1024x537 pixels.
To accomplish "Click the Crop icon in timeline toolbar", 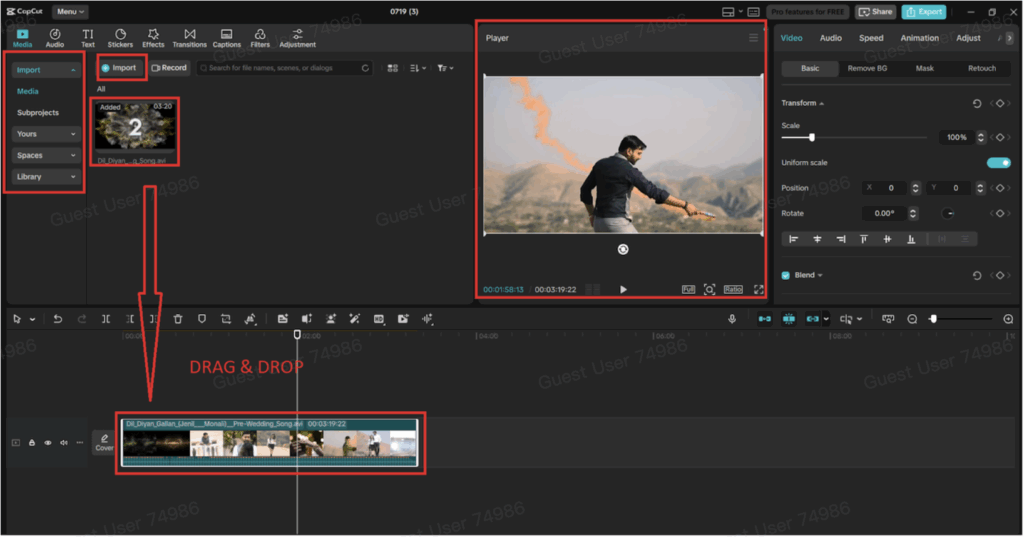I will (226, 319).
